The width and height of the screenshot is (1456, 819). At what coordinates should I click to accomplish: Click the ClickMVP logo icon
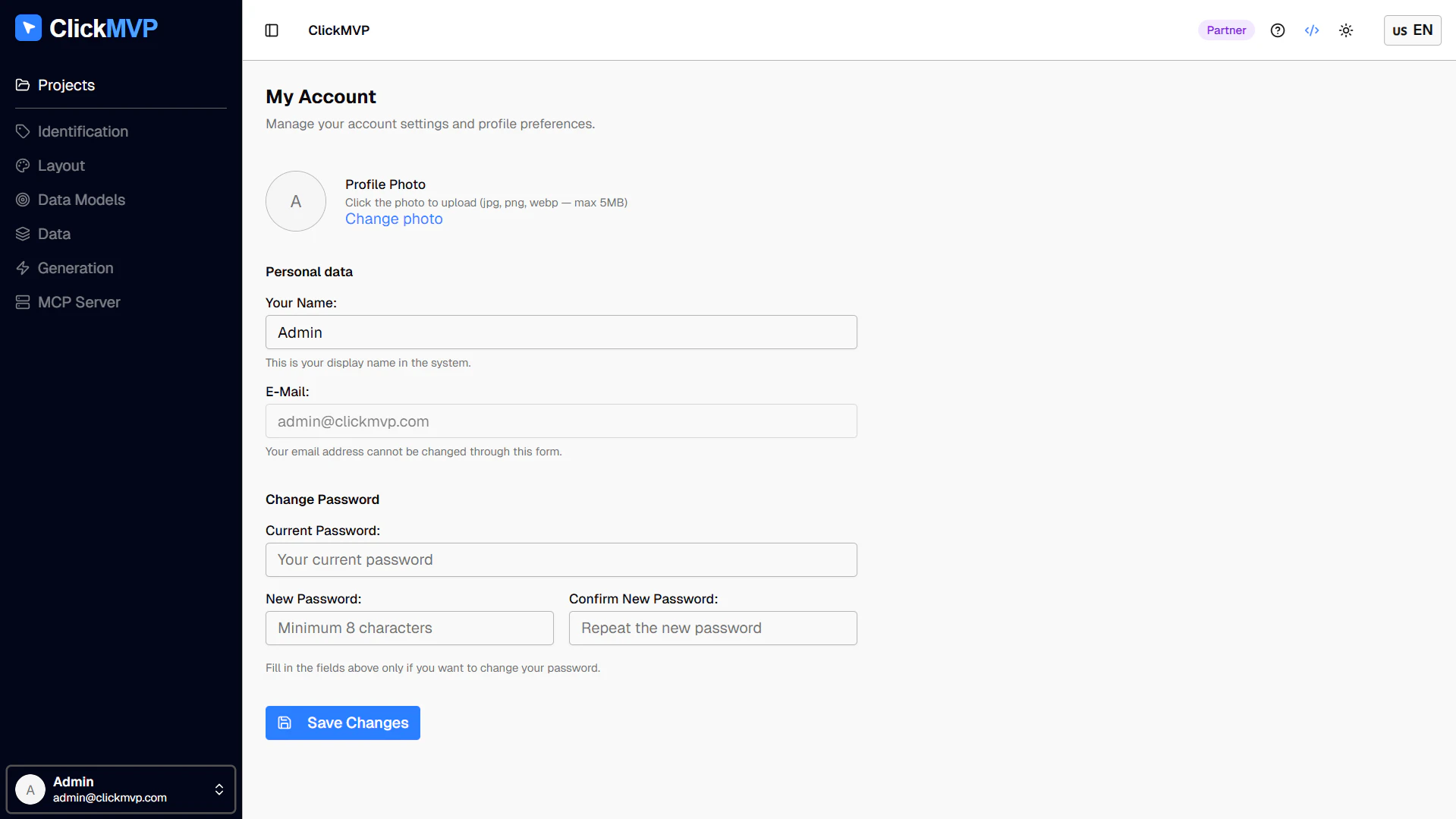point(28,28)
